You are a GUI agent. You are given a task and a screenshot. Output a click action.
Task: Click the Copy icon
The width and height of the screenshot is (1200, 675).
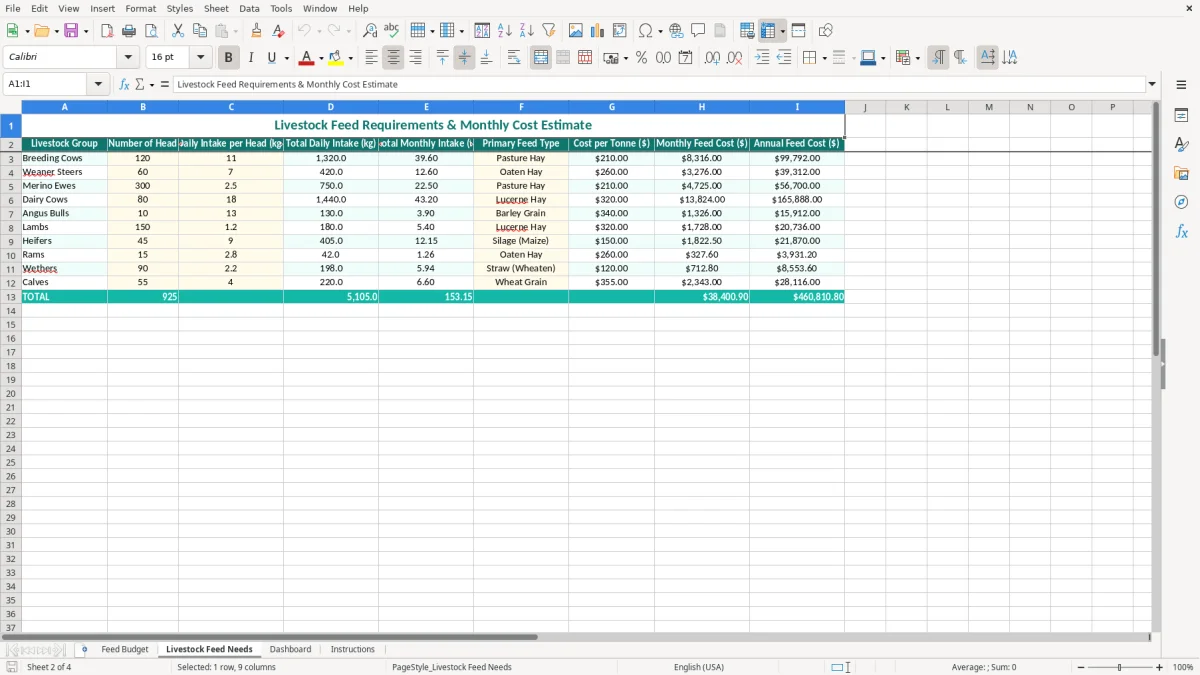point(200,31)
